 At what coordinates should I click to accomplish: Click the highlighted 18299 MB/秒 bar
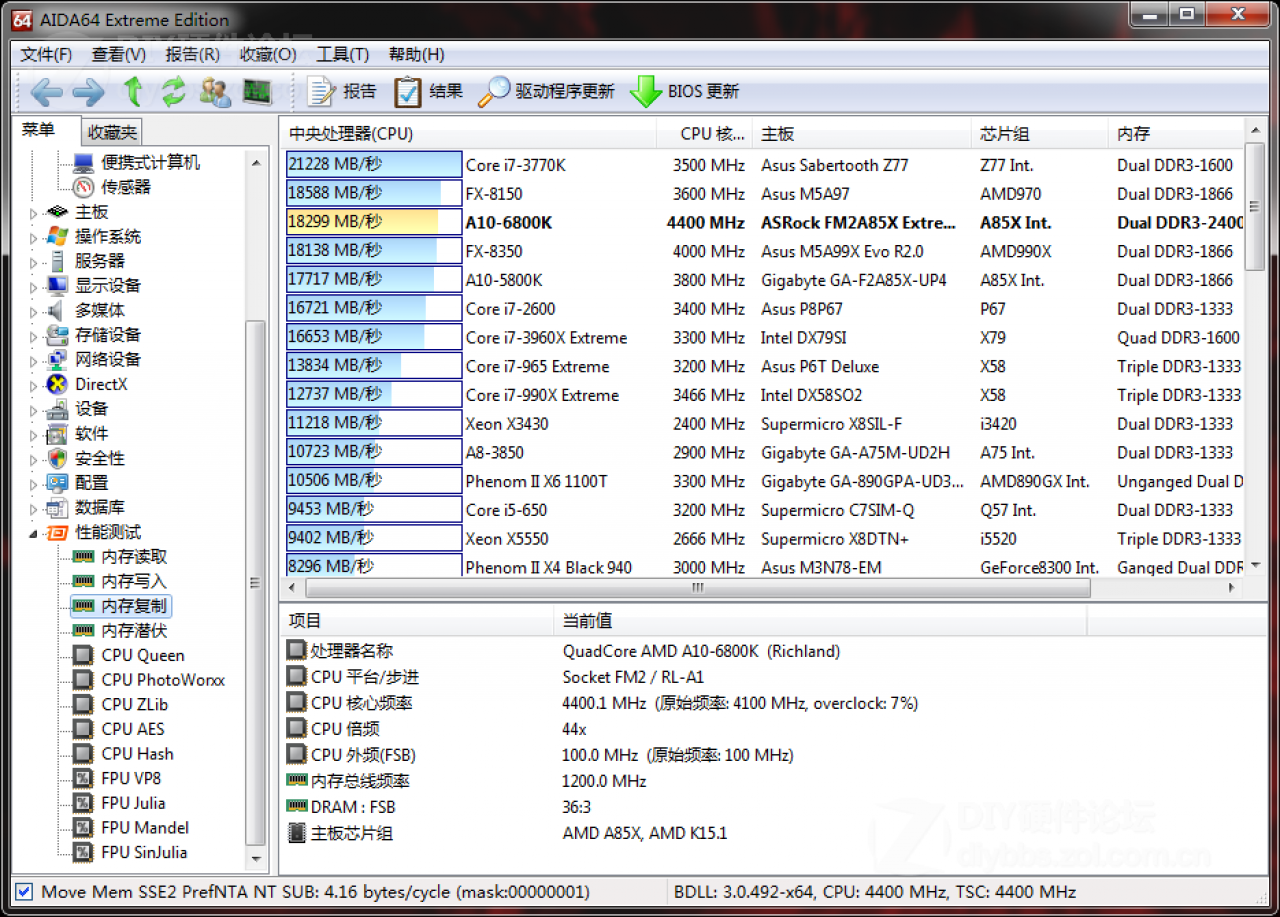[x=374, y=222]
